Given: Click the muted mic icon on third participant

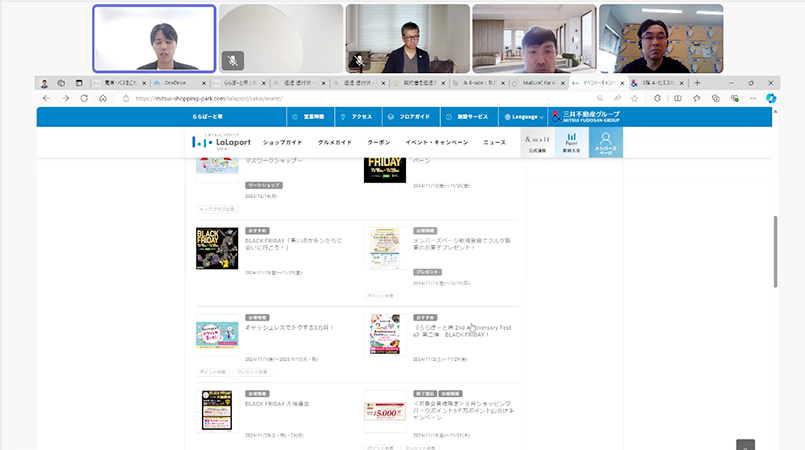Looking at the screenshot, I should [x=360, y=61].
